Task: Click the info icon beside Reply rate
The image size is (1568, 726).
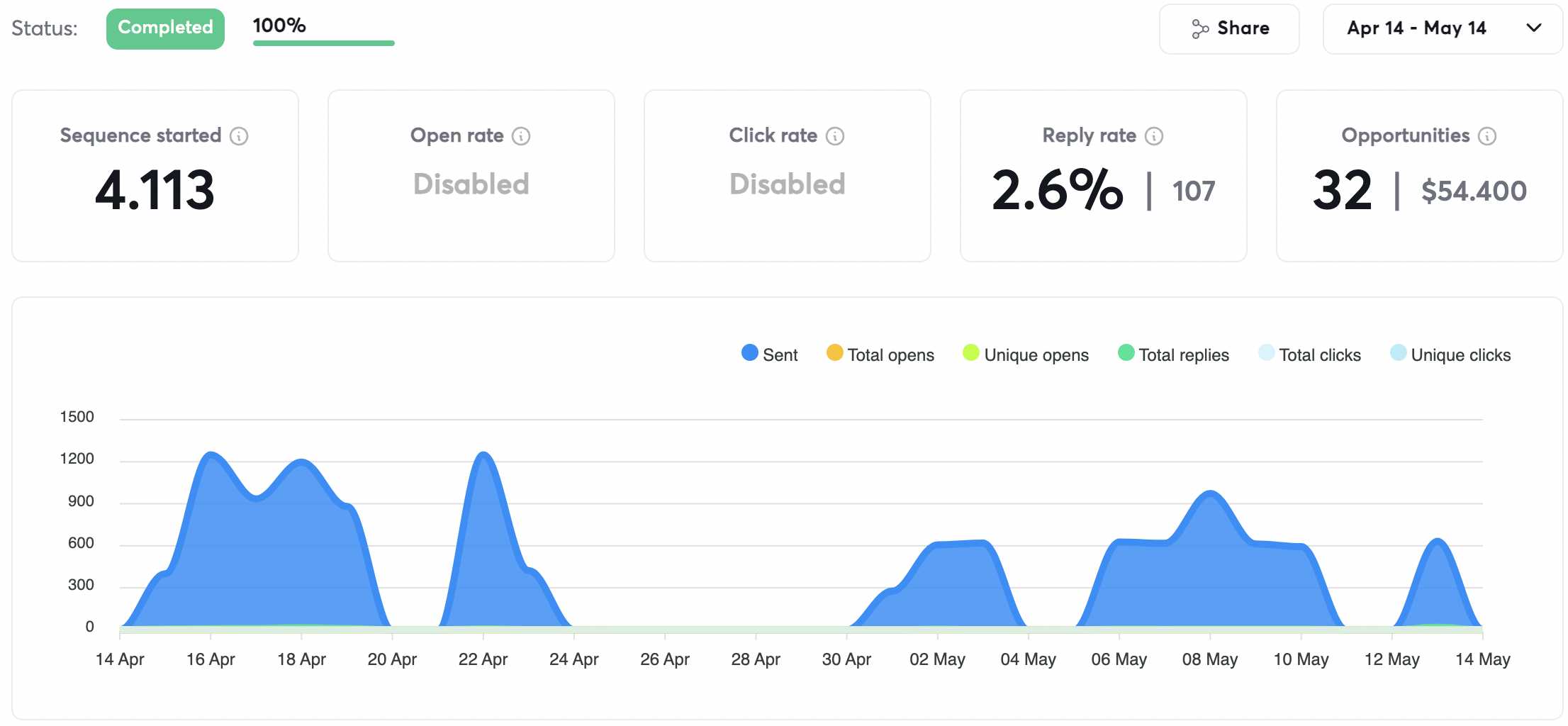Action: tap(1154, 136)
